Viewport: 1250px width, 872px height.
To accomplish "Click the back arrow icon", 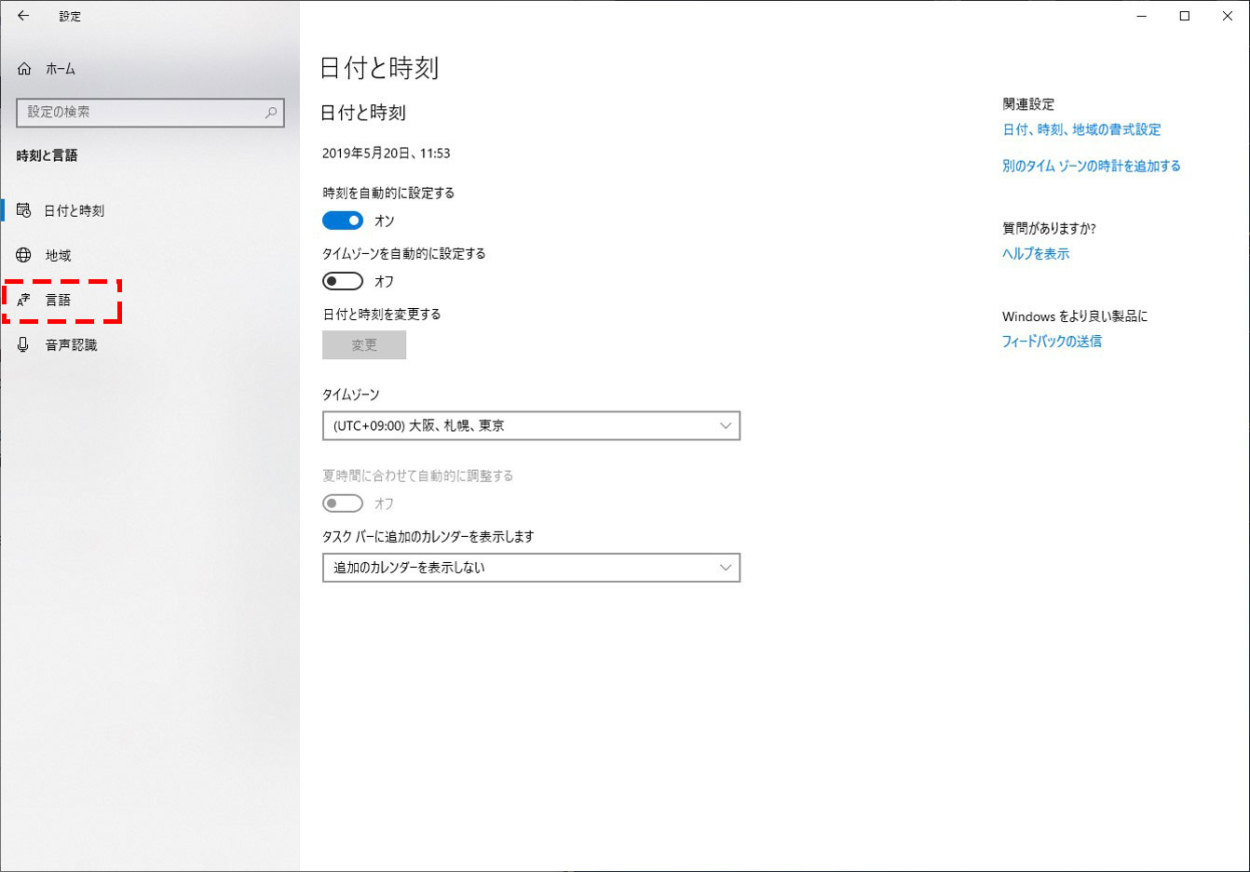I will pyautogui.click(x=24, y=16).
